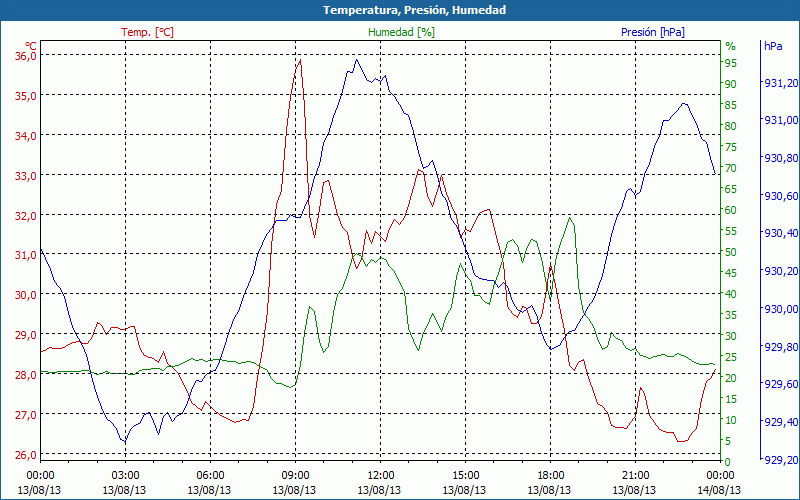Click the chart title 'Temperatura, Presión, Humedad'
This screenshot has height=500, width=800.
(414, 10)
